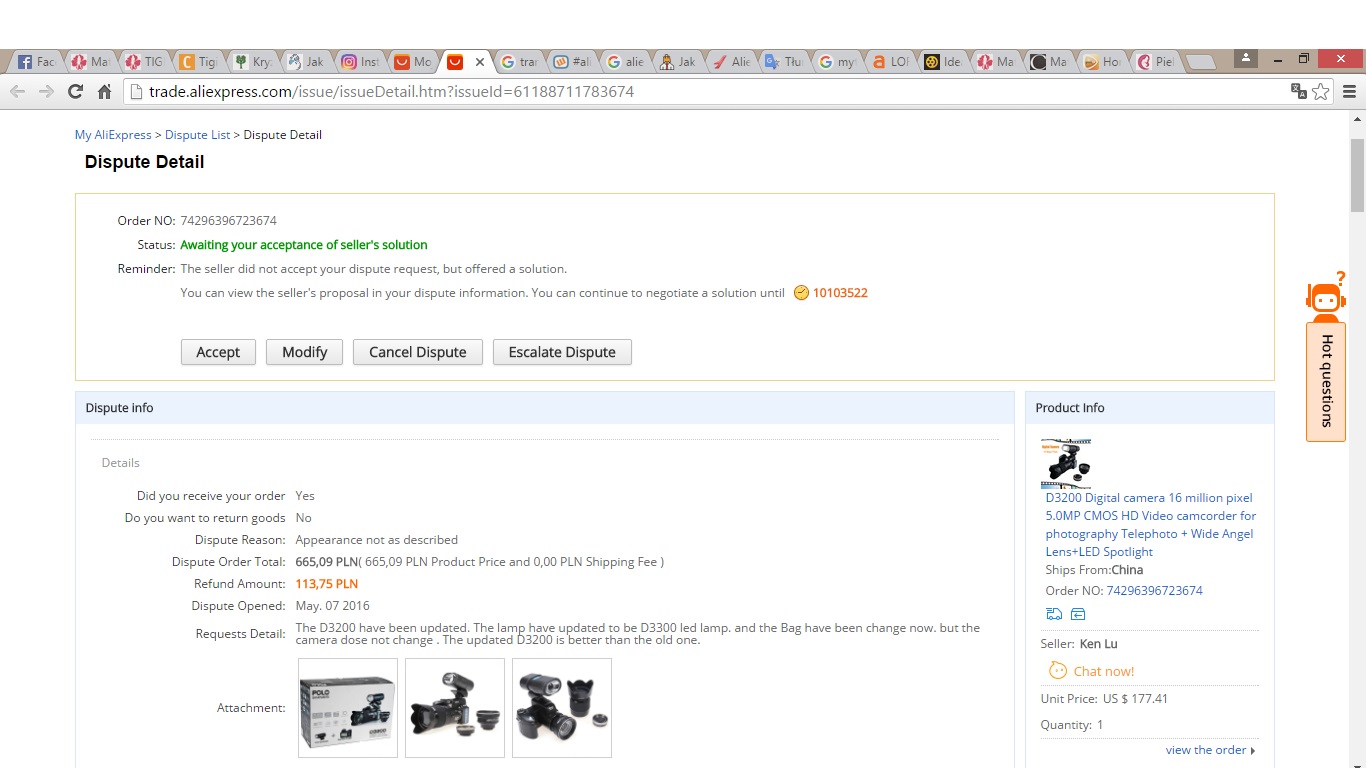
Task: Open the Hot questions robot assistant icon
Action: tap(1325, 297)
